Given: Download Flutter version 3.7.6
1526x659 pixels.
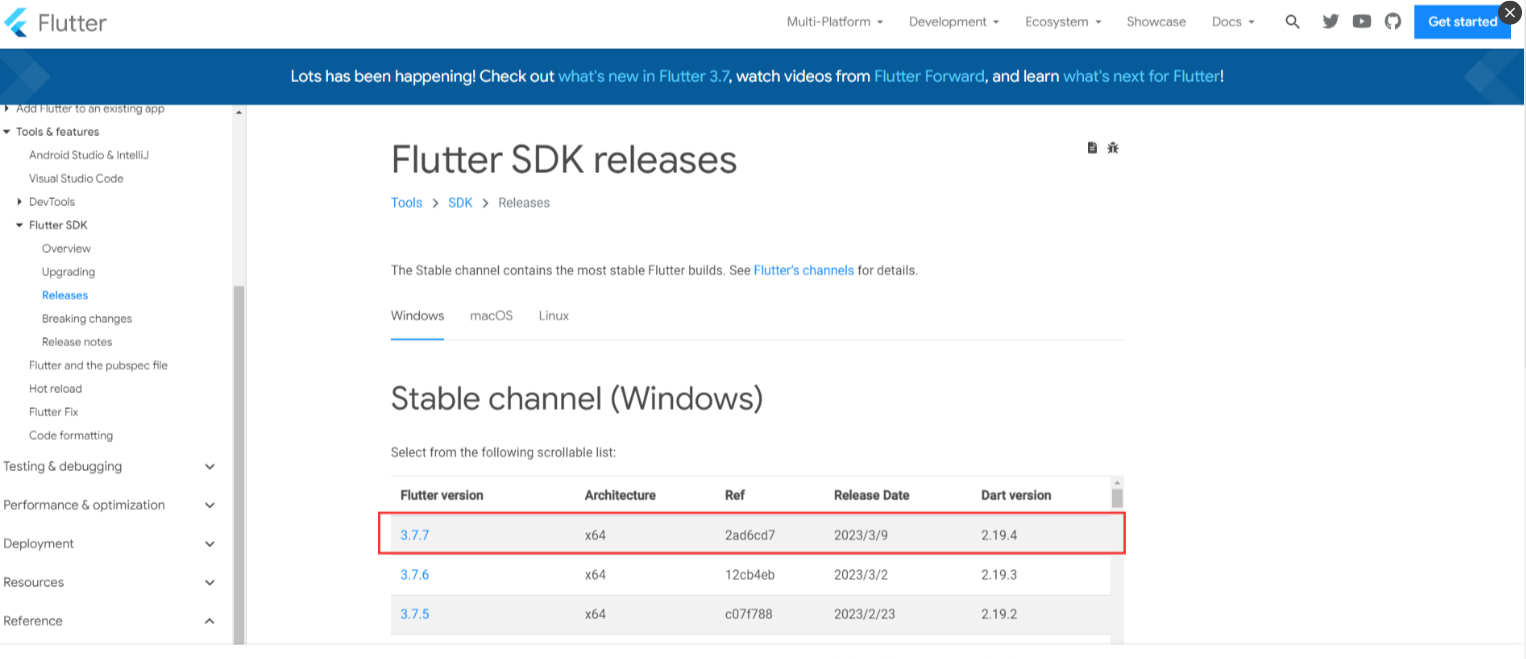Looking at the screenshot, I should coord(414,575).
